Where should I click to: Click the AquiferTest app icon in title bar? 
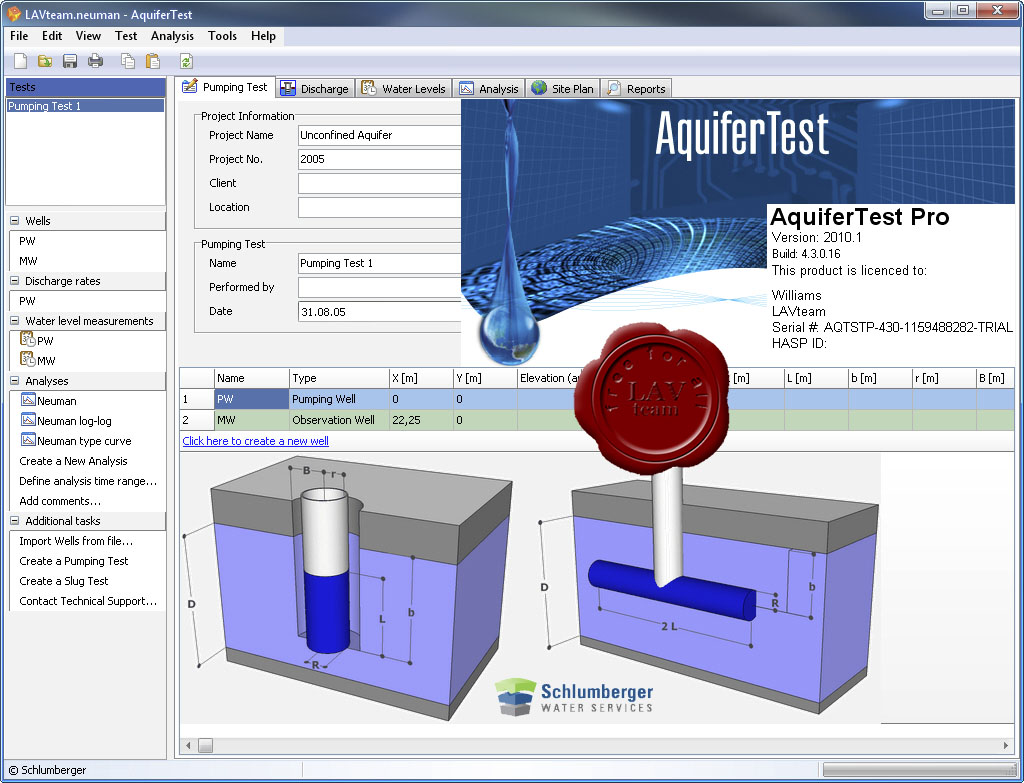pyautogui.click(x=14, y=14)
